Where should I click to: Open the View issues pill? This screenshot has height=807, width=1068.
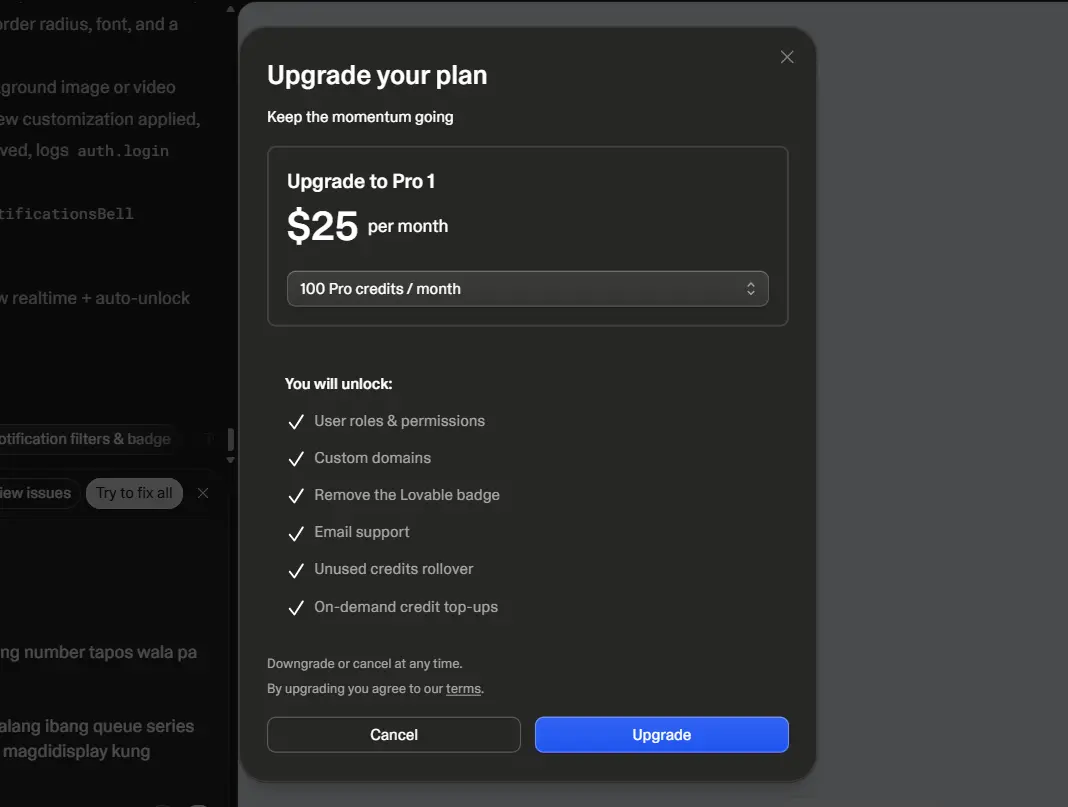pyautogui.click(x=37, y=493)
